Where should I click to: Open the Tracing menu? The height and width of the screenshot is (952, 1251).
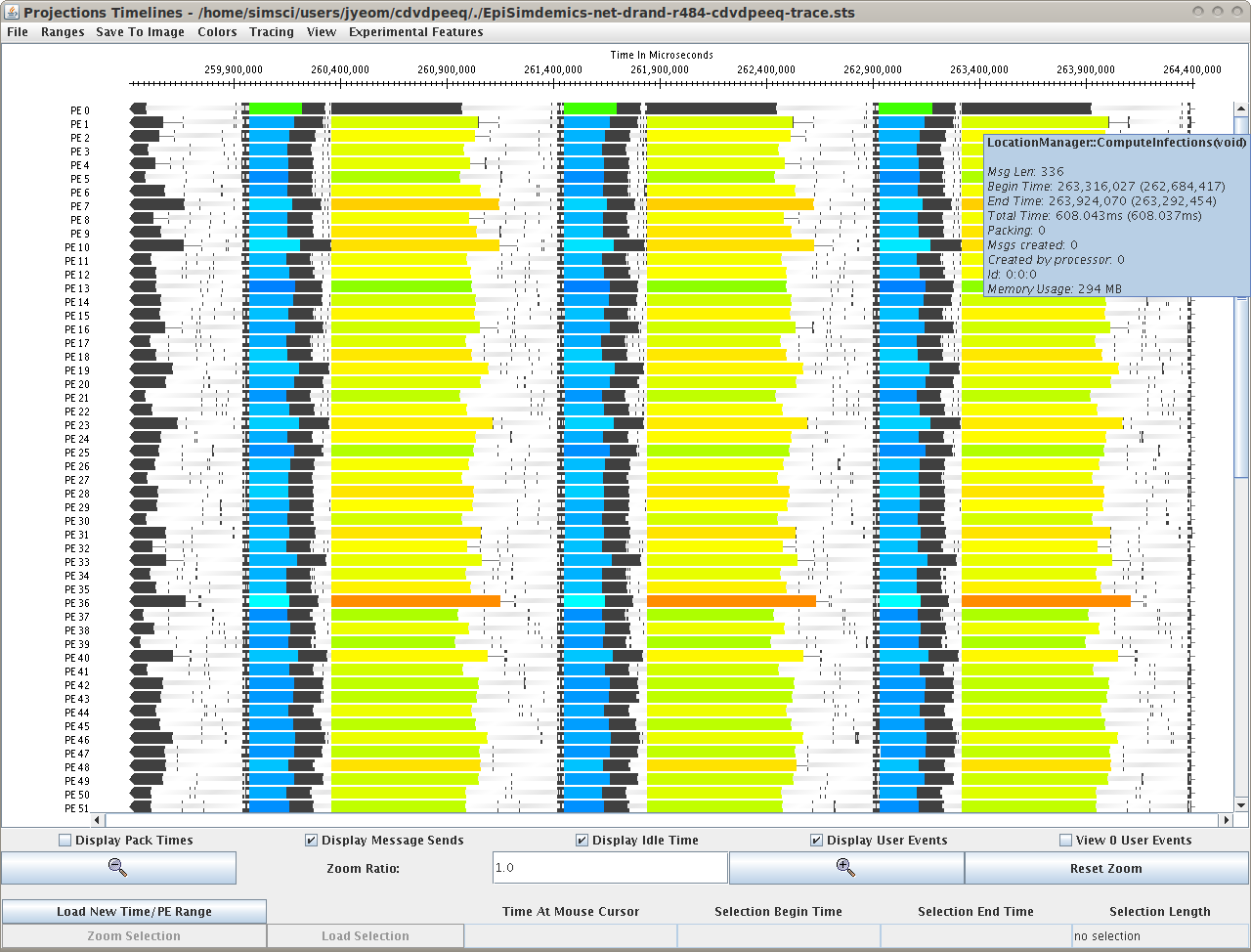(x=272, y=32)
